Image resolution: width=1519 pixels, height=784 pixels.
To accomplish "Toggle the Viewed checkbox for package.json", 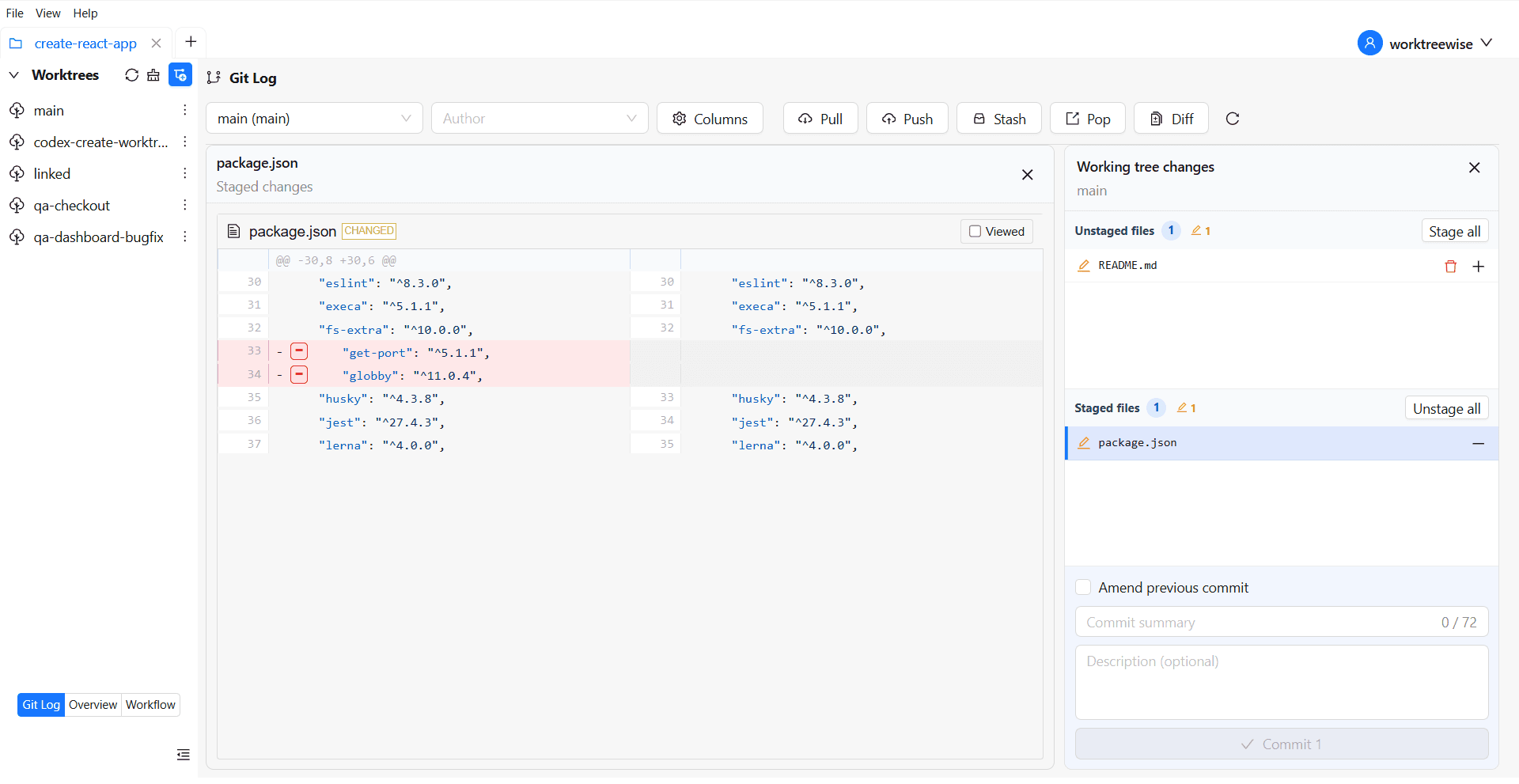I will pos(975,232).
